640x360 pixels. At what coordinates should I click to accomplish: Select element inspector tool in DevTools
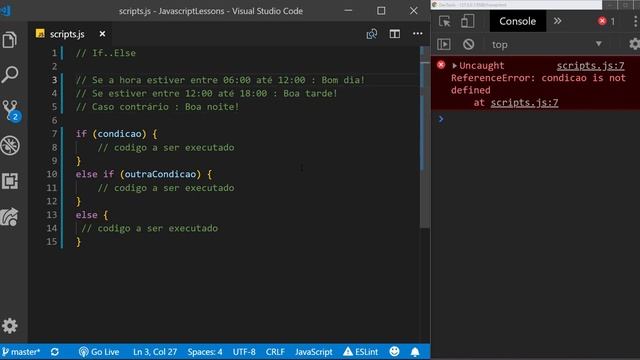(x=444, y=21)
